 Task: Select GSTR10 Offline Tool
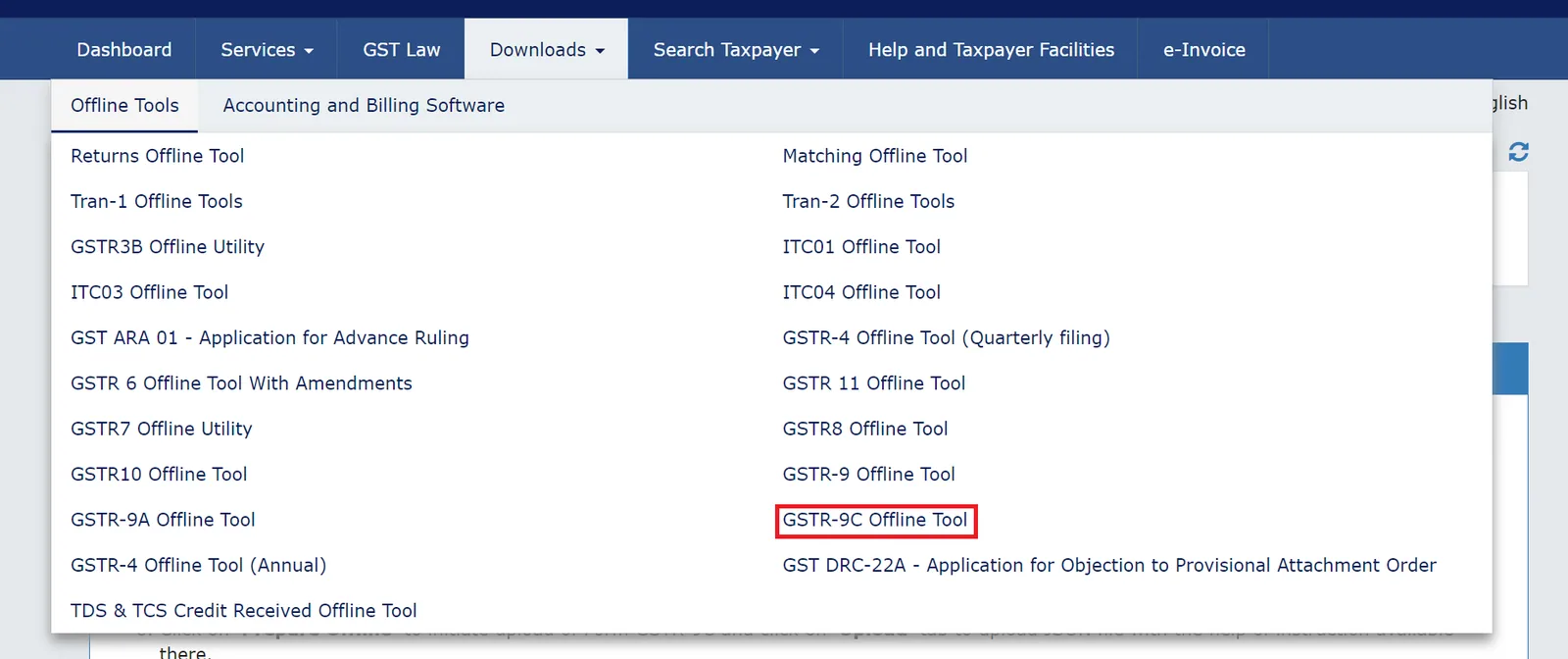[x=159, y=474]
